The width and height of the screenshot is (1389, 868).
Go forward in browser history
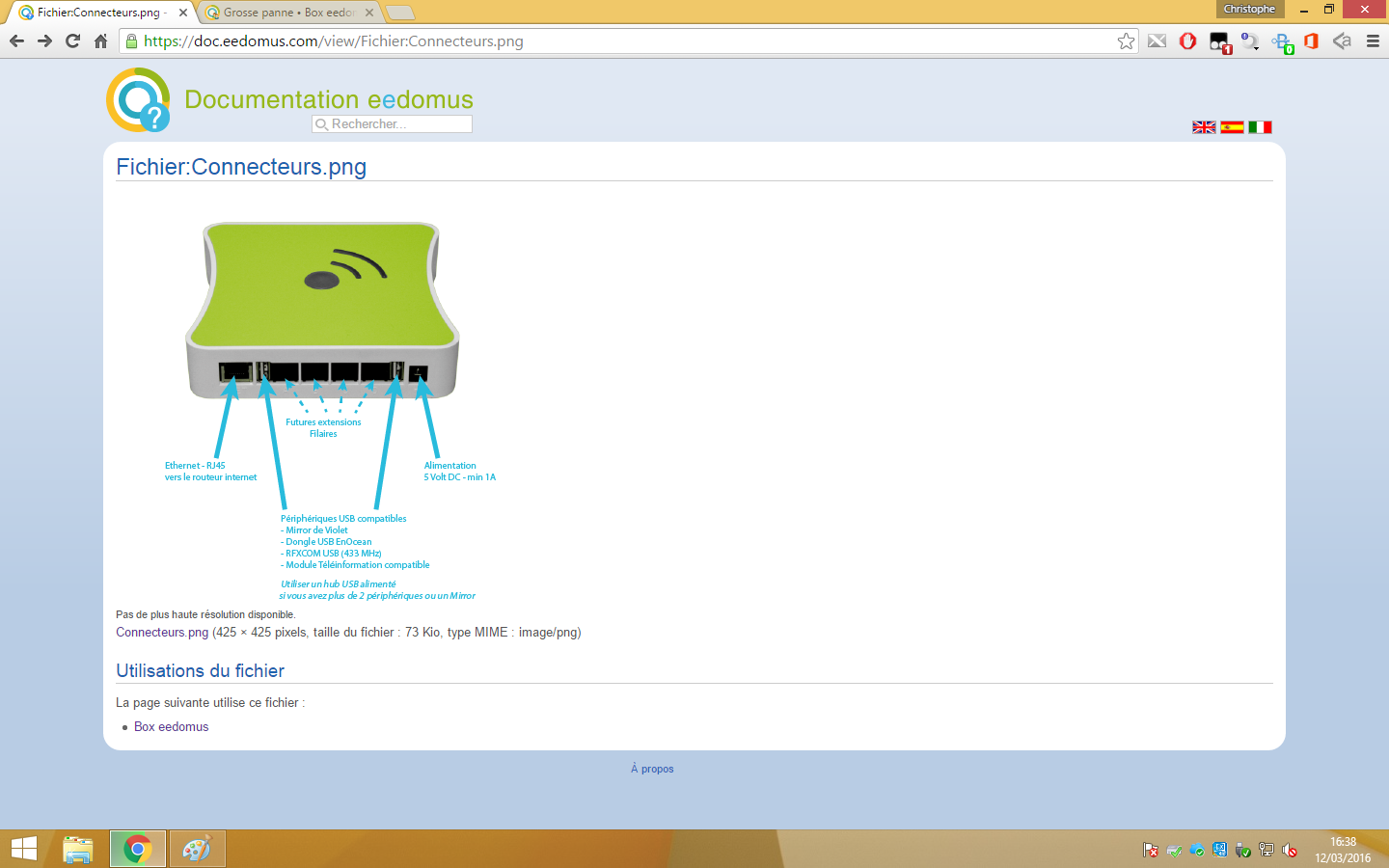point(44,41)
